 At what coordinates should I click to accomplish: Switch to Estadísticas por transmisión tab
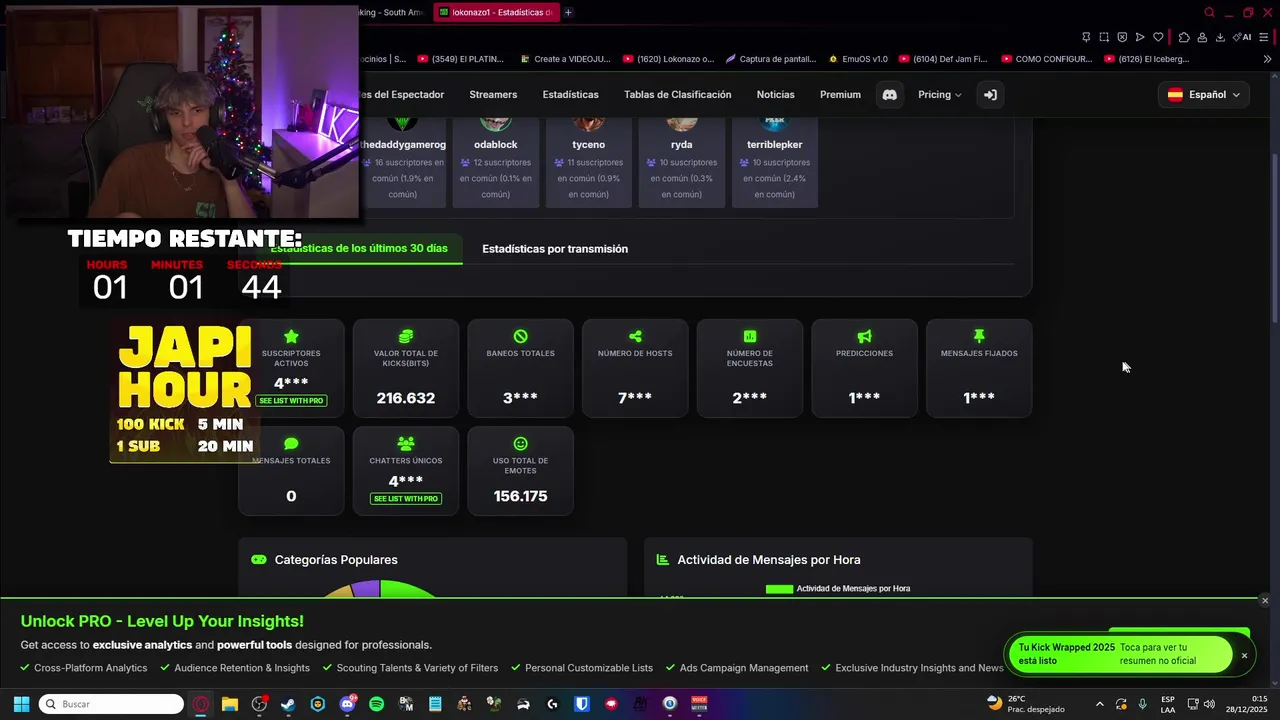coord(555,249)
